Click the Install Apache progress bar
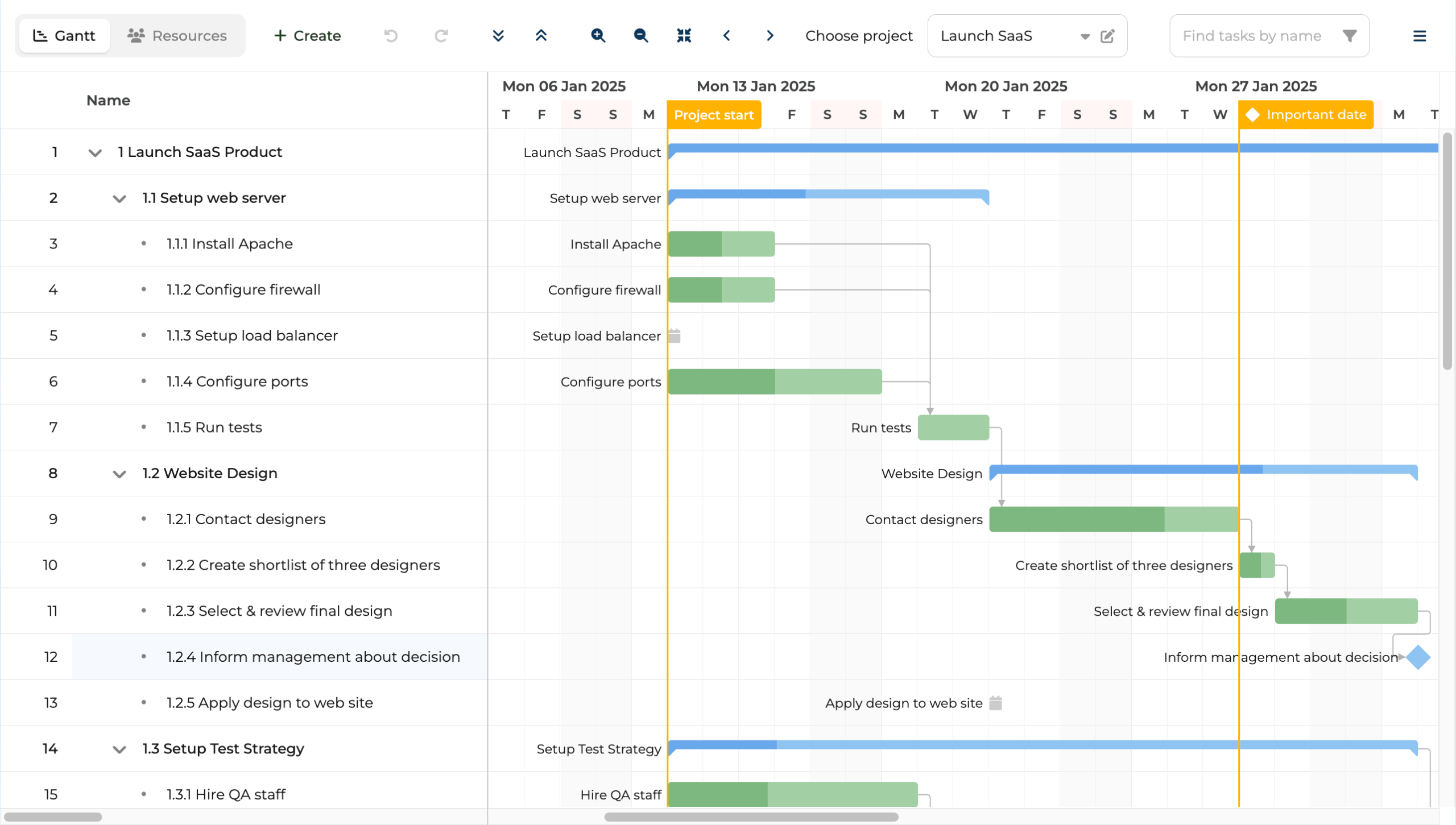 (721, 244)
